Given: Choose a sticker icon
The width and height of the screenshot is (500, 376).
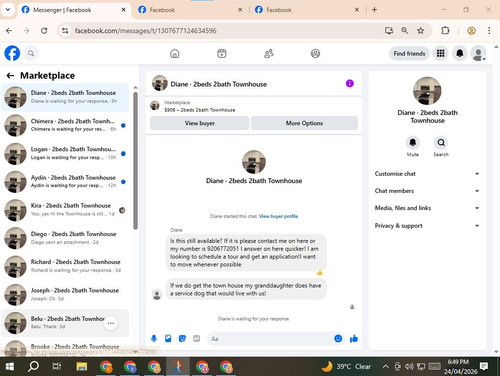Looking at the screenshot, I should [x=182, y=339].
